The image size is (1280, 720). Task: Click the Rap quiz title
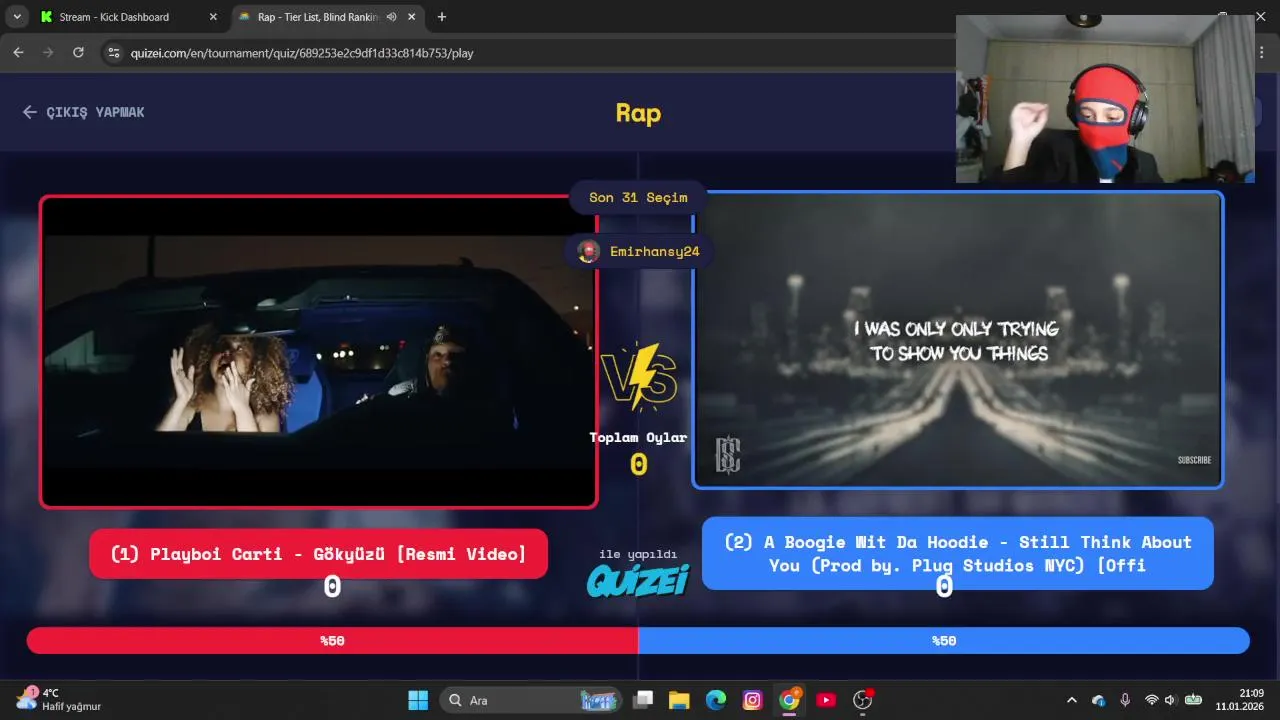click(638, 112)
